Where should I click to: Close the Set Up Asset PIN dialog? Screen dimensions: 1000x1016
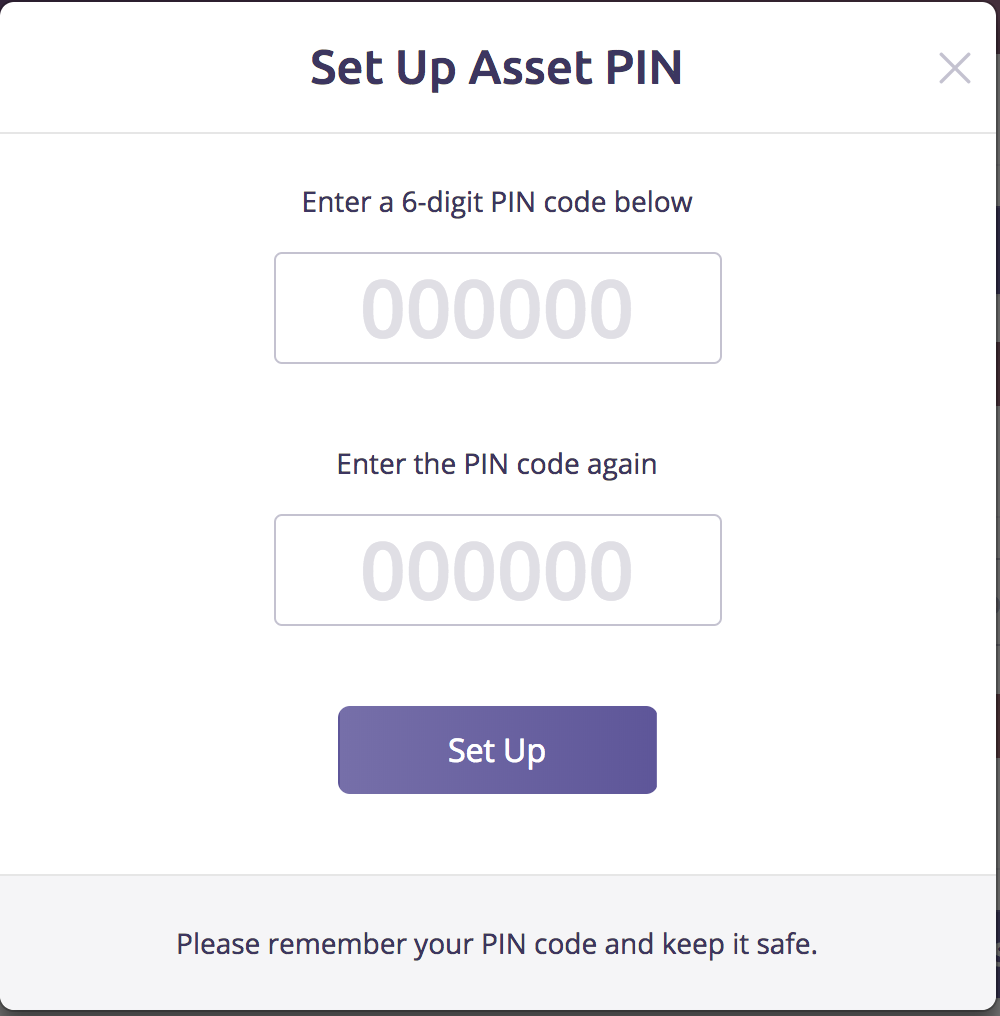click(954, 68)
